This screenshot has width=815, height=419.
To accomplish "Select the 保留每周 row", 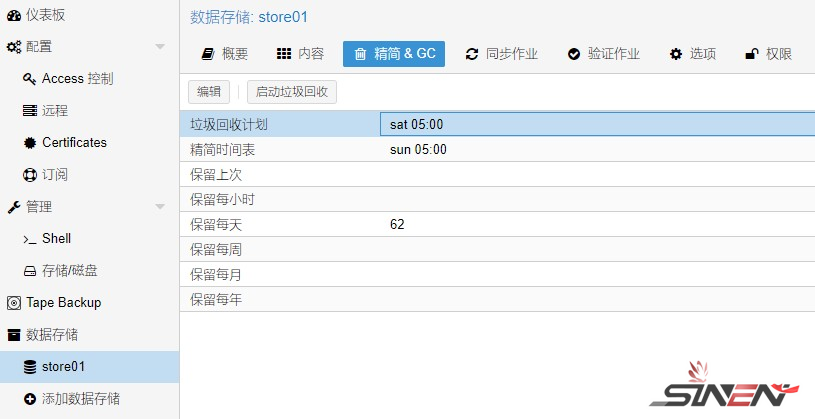I will tap(497, 250).
